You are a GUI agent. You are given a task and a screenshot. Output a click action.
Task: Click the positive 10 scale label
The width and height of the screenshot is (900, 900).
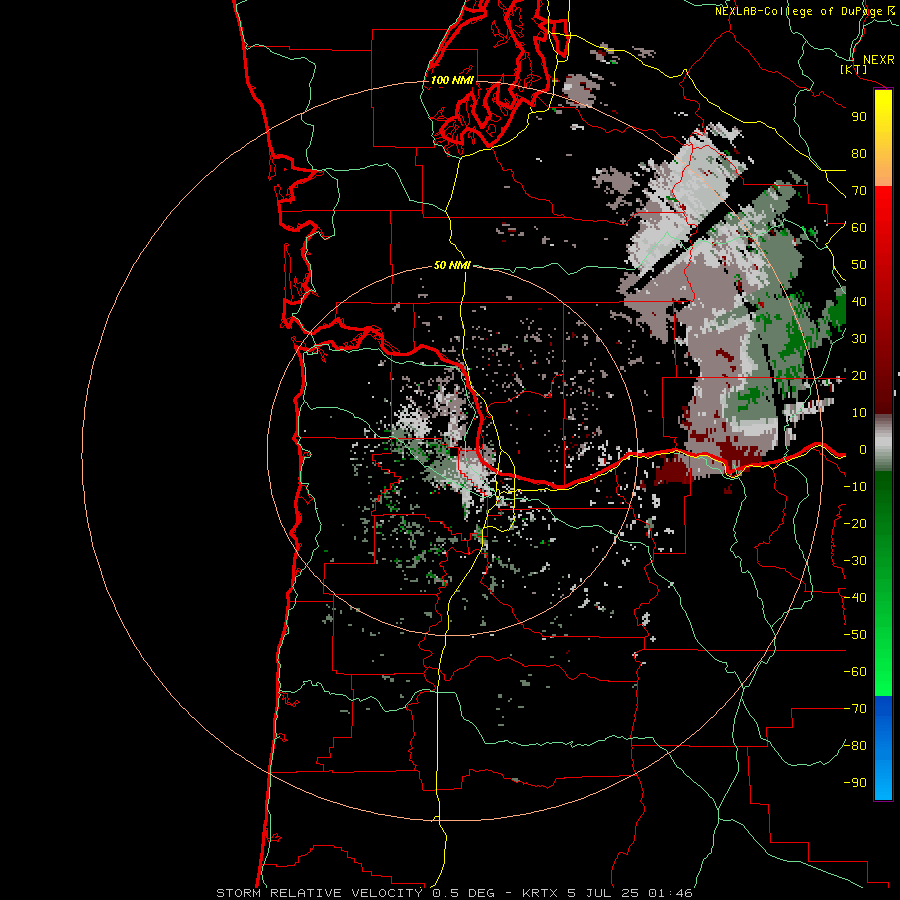(859, 413)
